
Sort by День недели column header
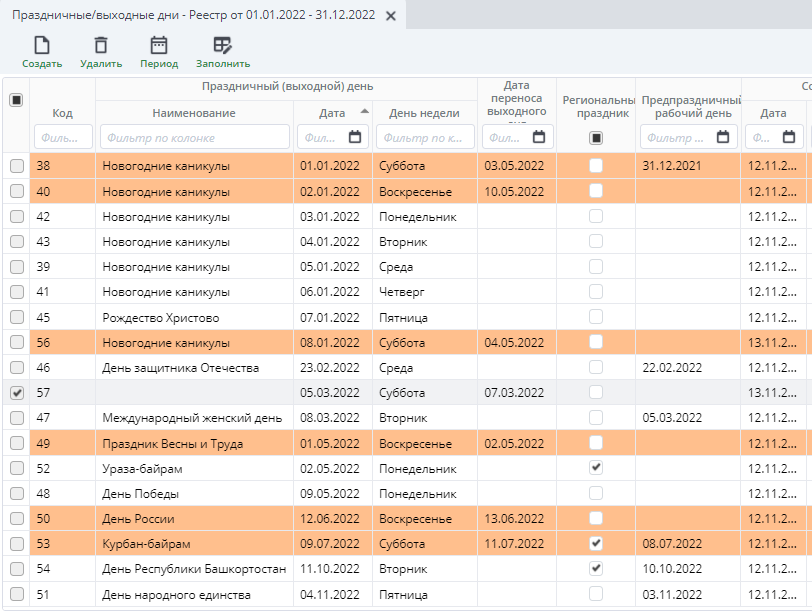[x=424, y=113]
